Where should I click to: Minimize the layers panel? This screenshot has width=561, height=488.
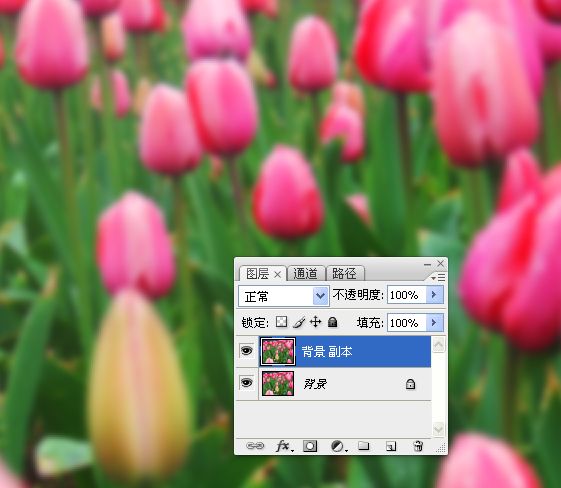pyautogui.click(x=427, y=264)
